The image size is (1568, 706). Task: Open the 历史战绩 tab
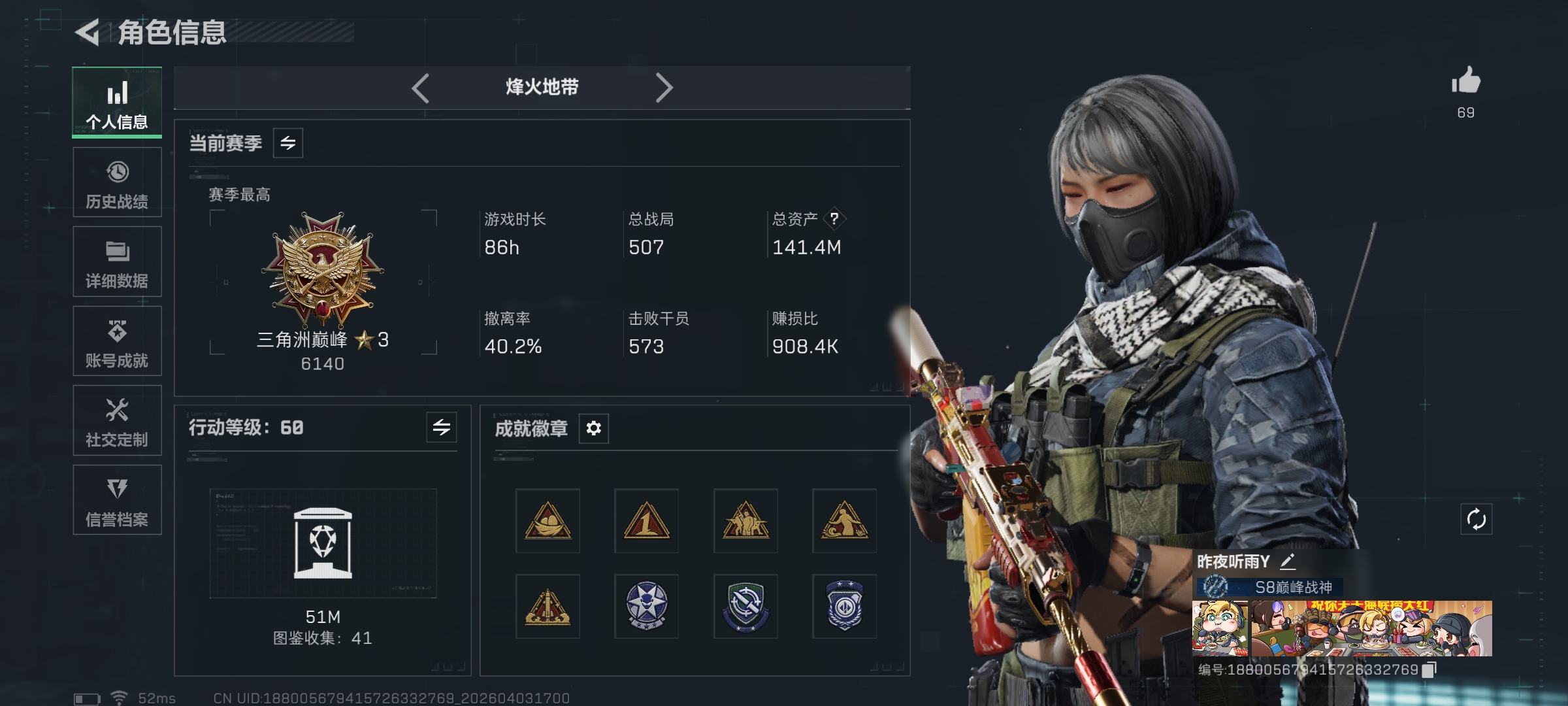[x=117, y=182]
